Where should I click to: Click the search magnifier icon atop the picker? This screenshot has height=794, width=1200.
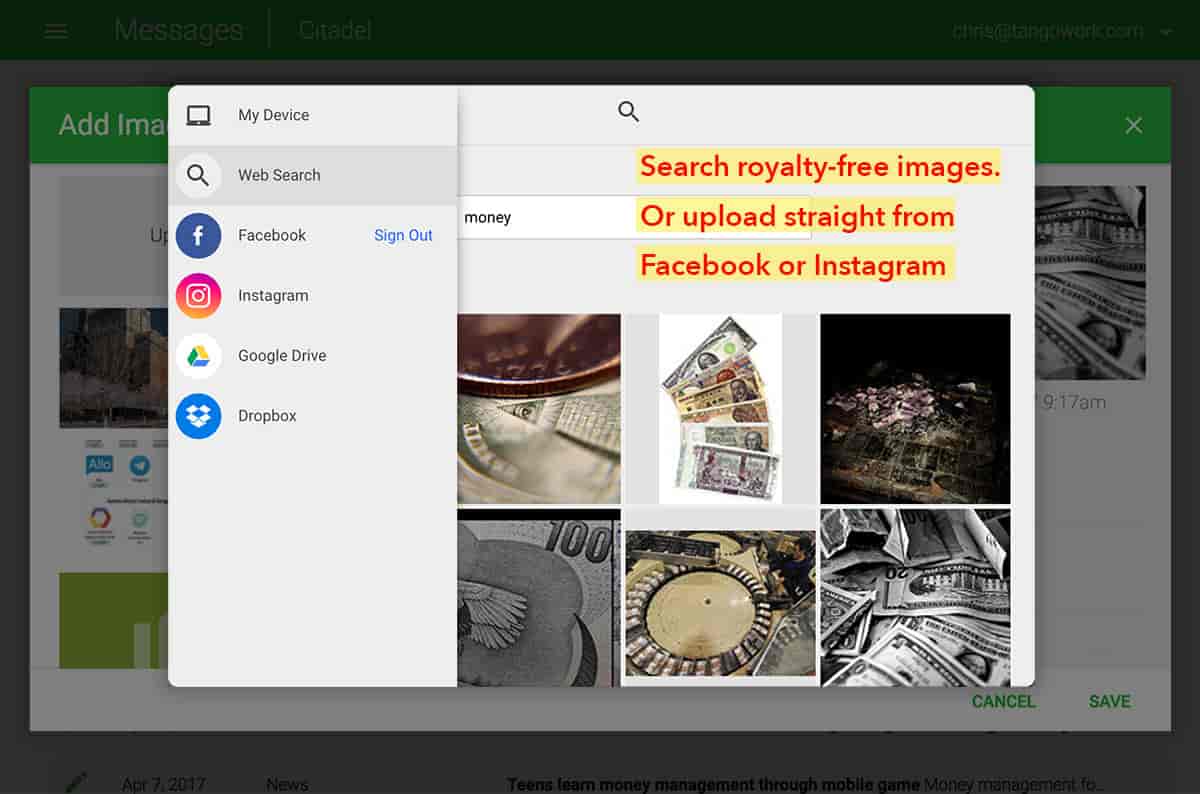[628, 111]
